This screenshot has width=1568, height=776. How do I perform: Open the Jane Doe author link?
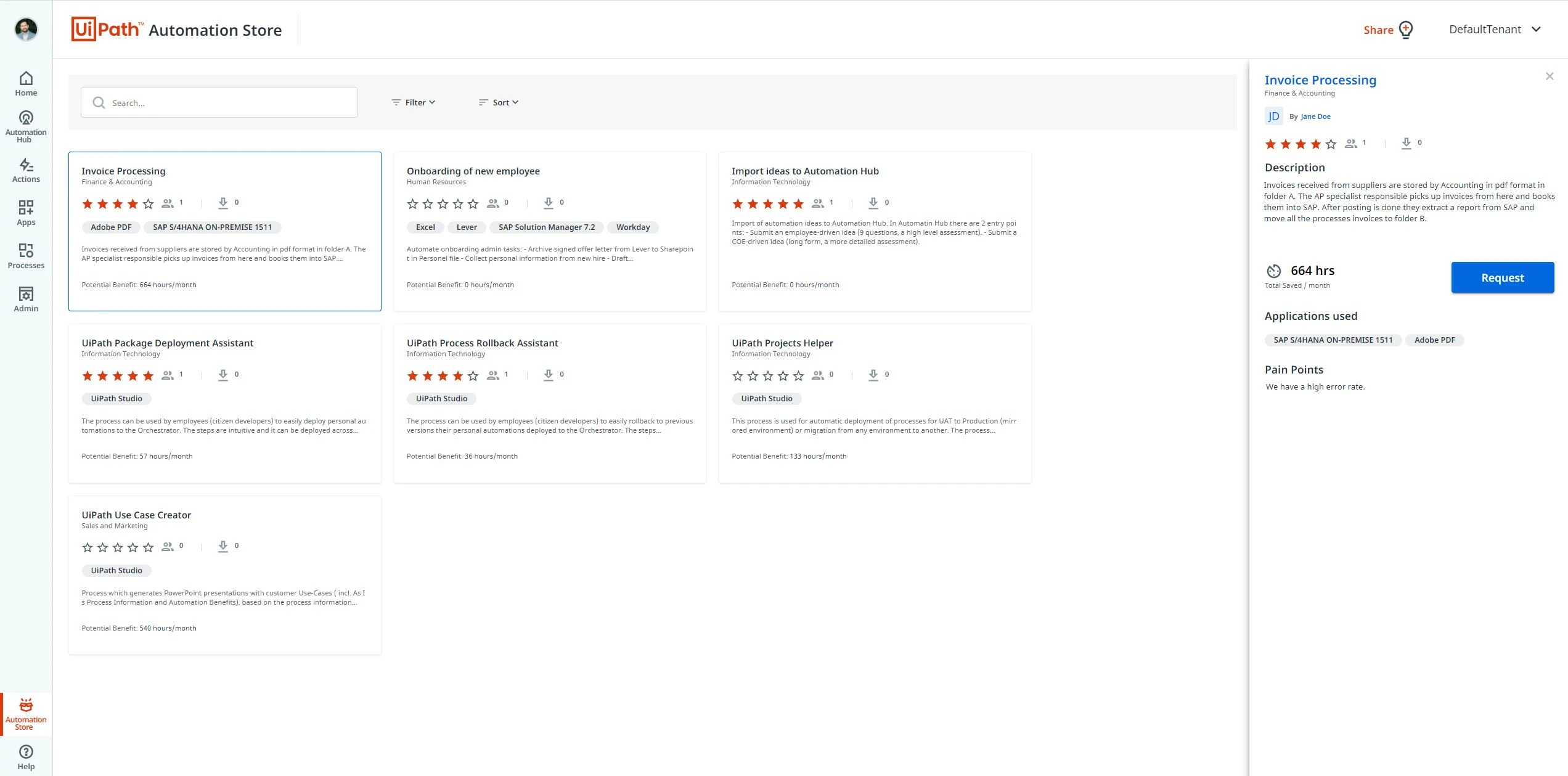(x=1315, y=116)
